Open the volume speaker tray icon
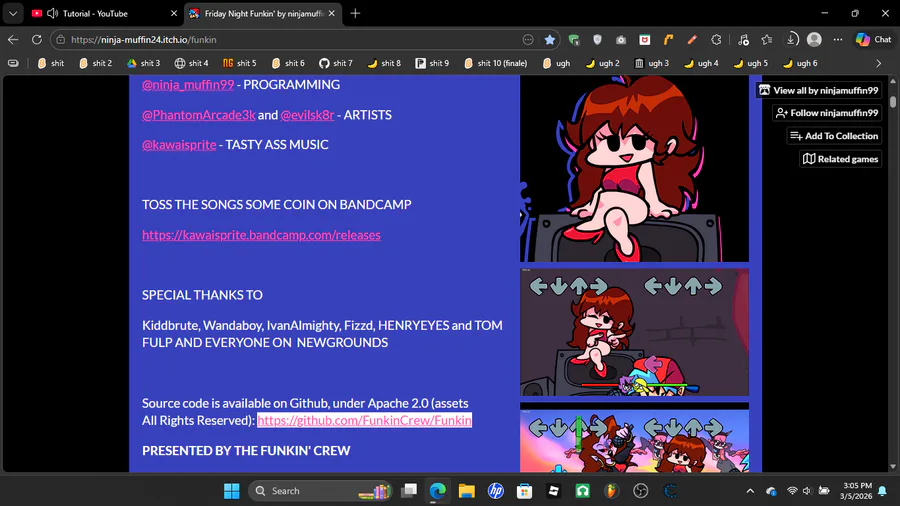The height and width of the screenshot is (506, 900). coord(807,491)
